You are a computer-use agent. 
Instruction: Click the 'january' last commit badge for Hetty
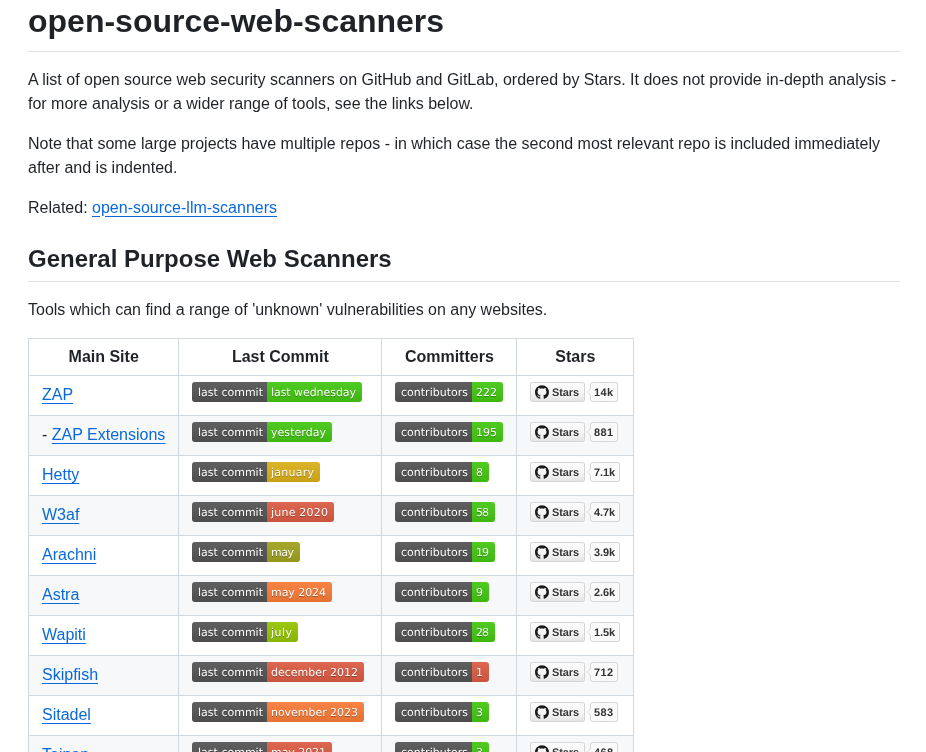coord(256,473)
